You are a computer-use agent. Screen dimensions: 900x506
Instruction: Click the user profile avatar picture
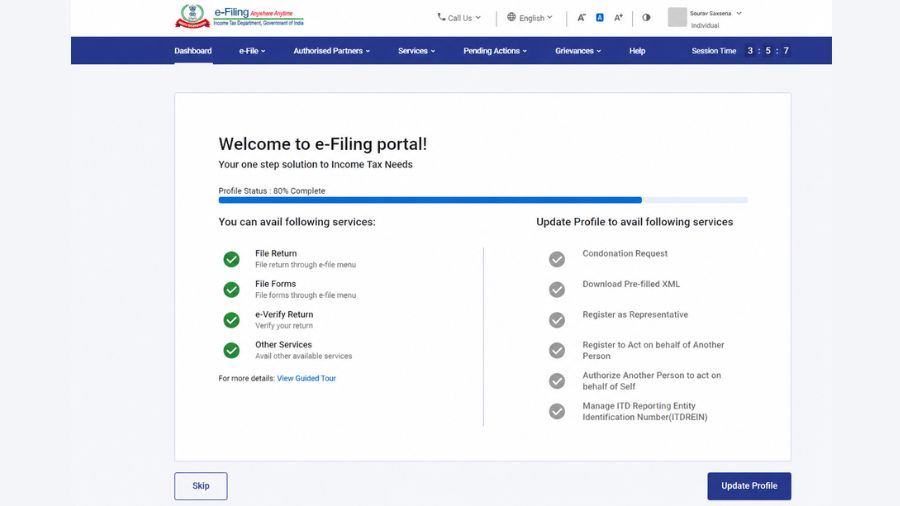677,17
